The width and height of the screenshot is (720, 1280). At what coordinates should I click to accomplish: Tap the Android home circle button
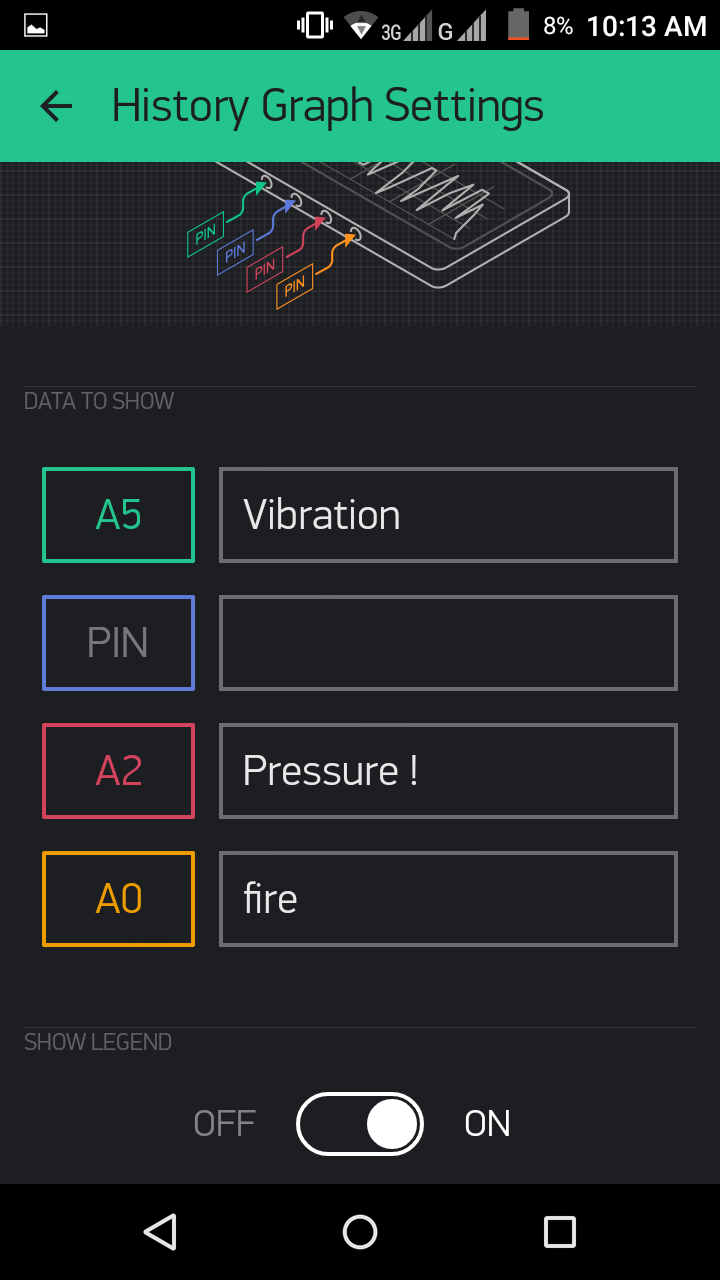click(x=360, y=1232)
